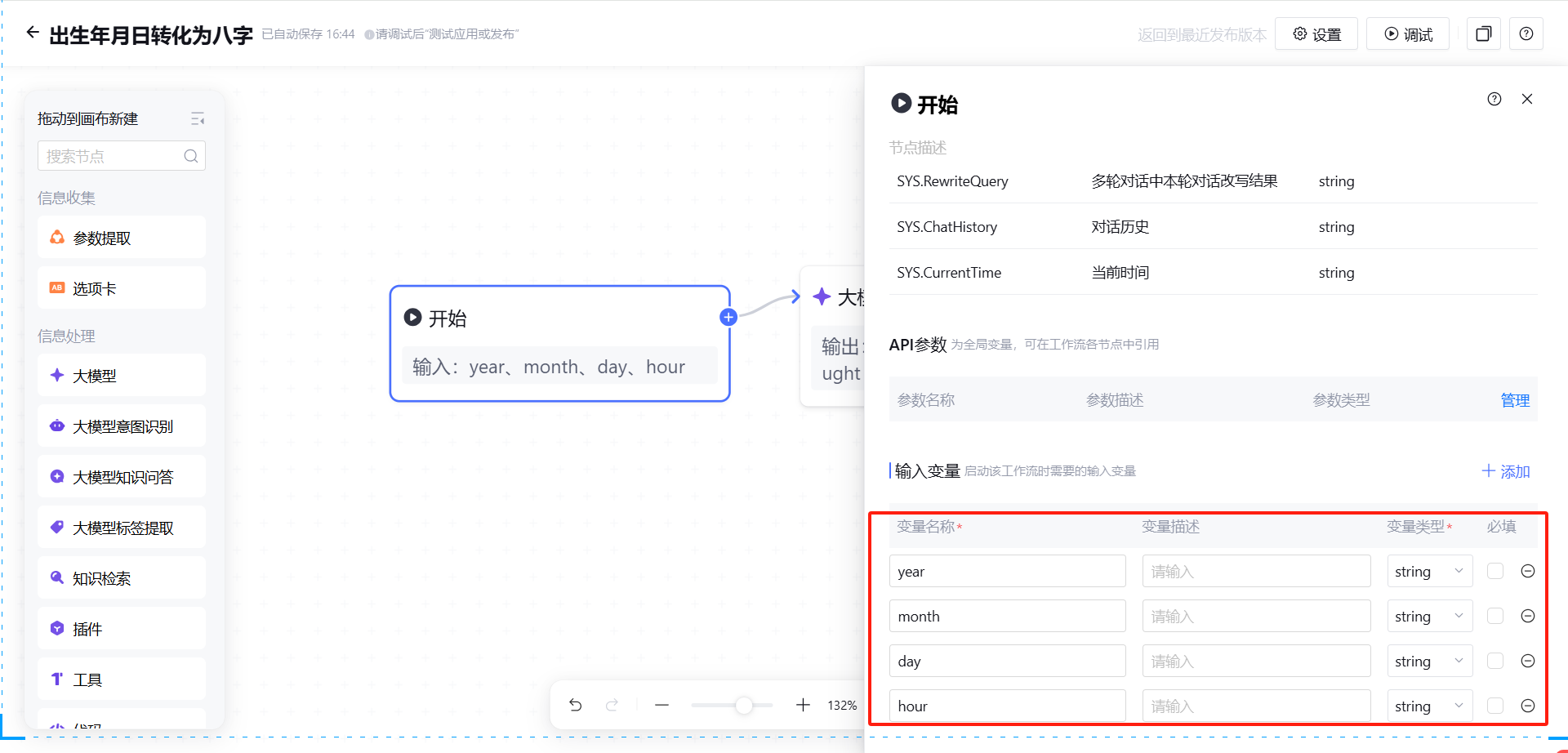Select the 大模型知识问答 node icon
1568x753 pixels.
[x=57, y=477]
